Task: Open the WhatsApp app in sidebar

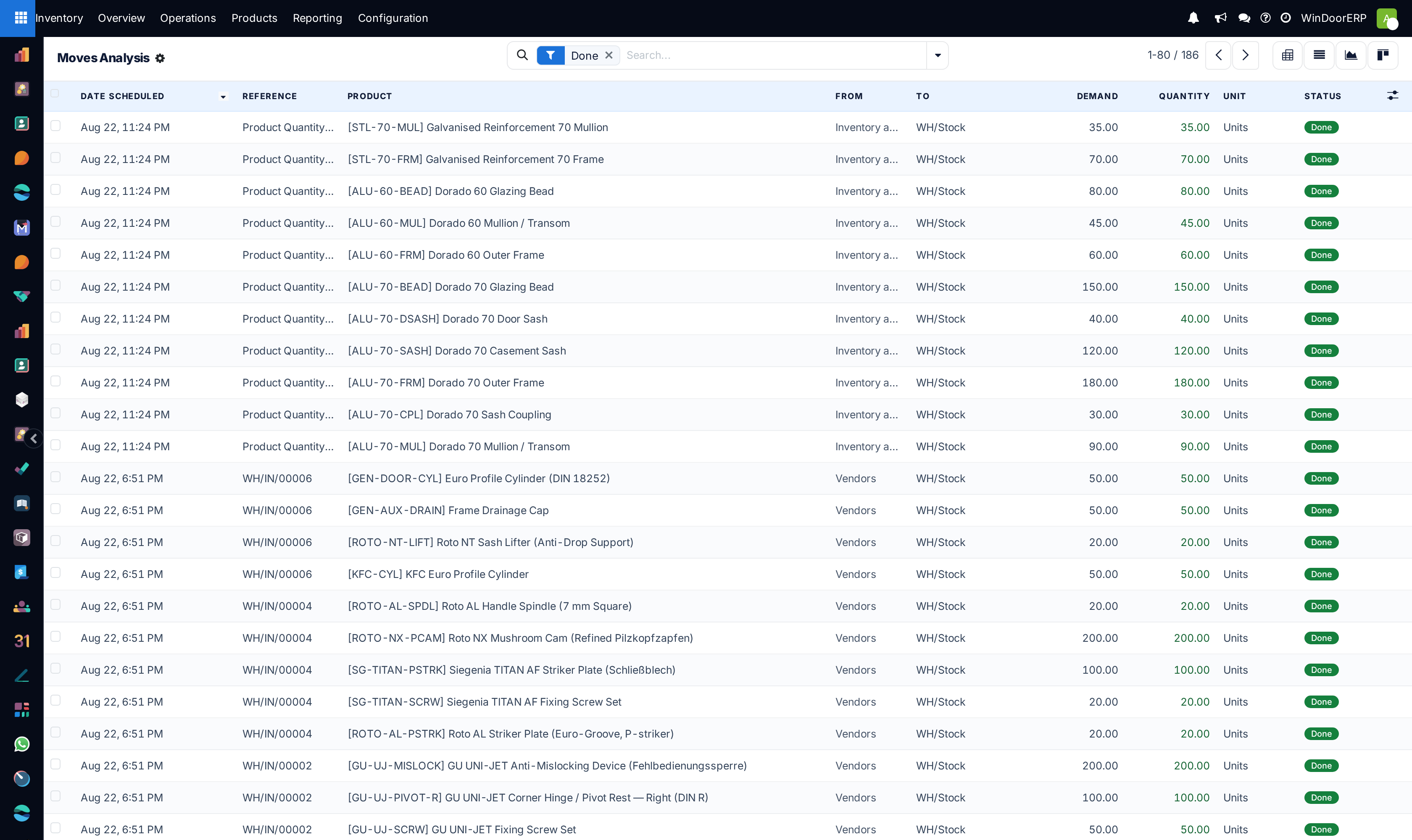Action: coord(21,744)
